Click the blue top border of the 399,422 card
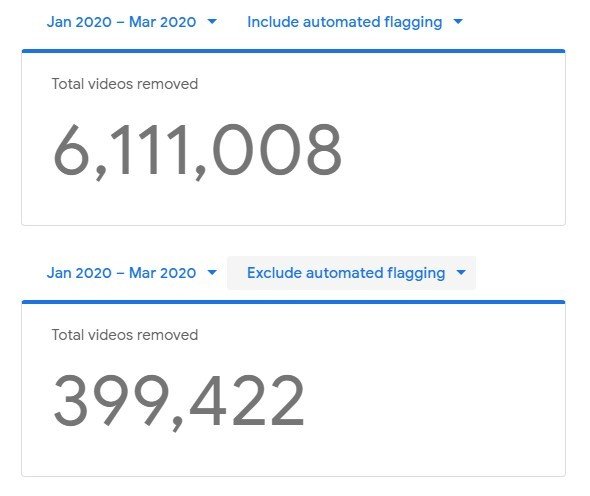 (x=293, y=302)
